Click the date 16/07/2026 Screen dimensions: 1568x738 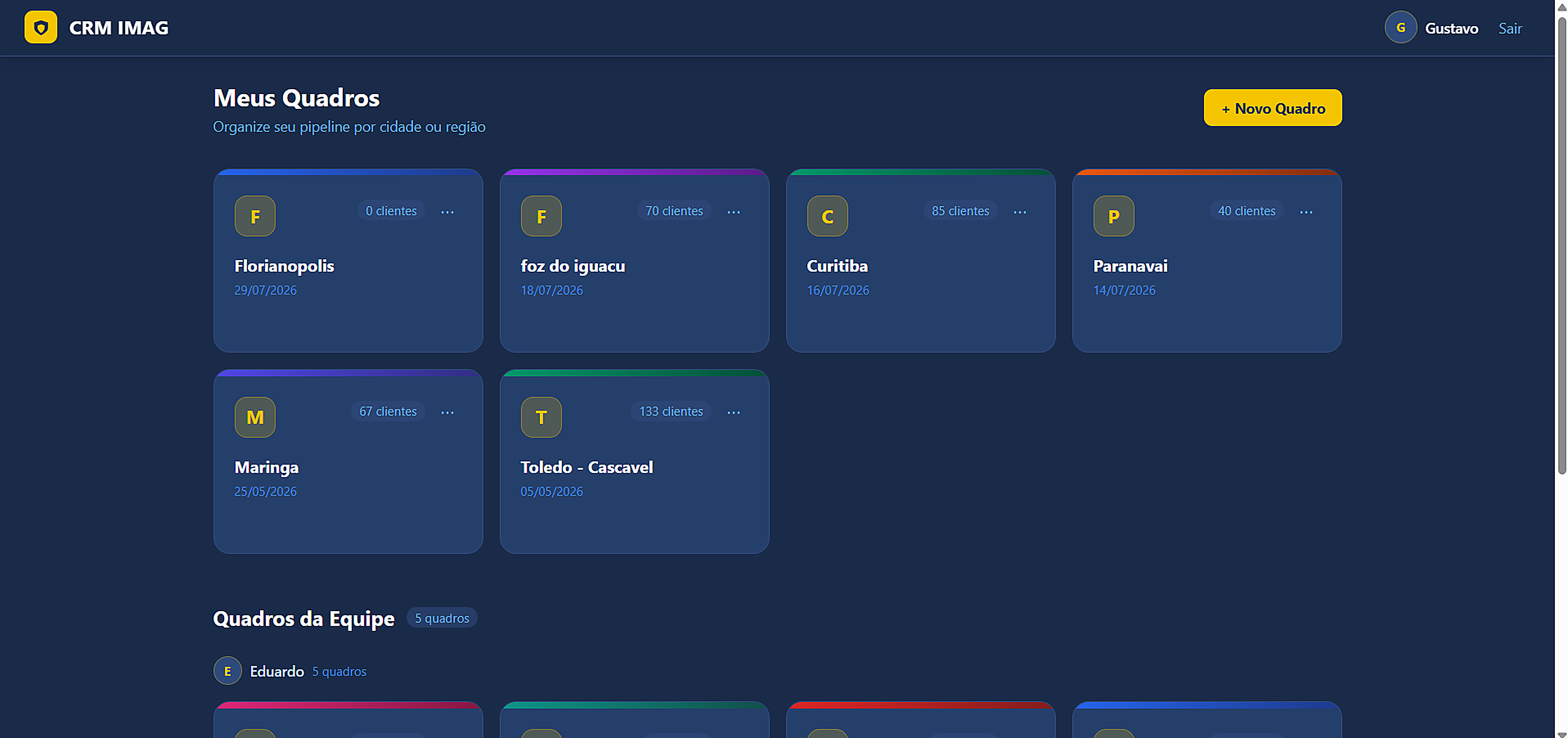(x=838, y=290)
